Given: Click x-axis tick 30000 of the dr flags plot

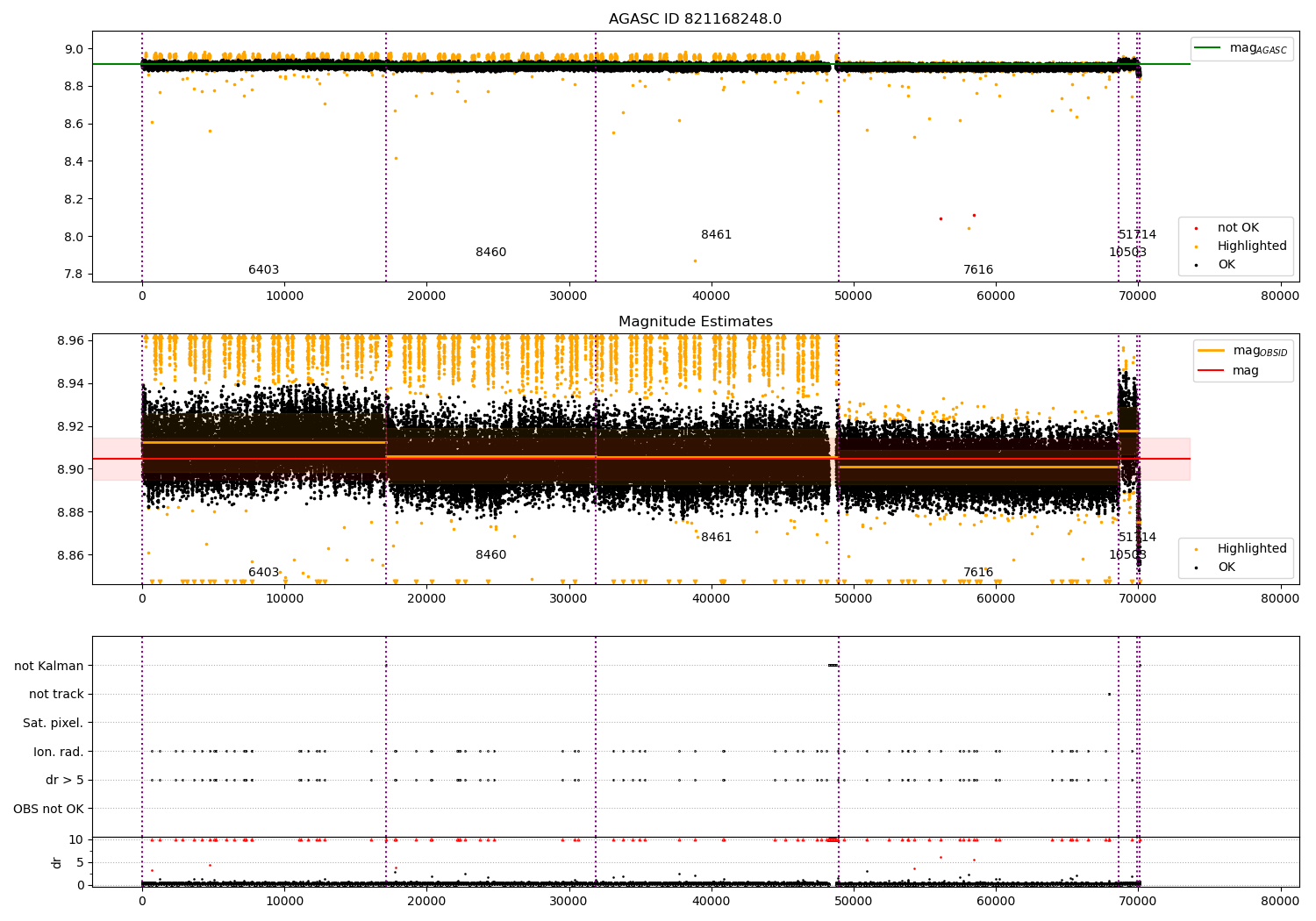Looking at the screenshot, I should (569, 901).
